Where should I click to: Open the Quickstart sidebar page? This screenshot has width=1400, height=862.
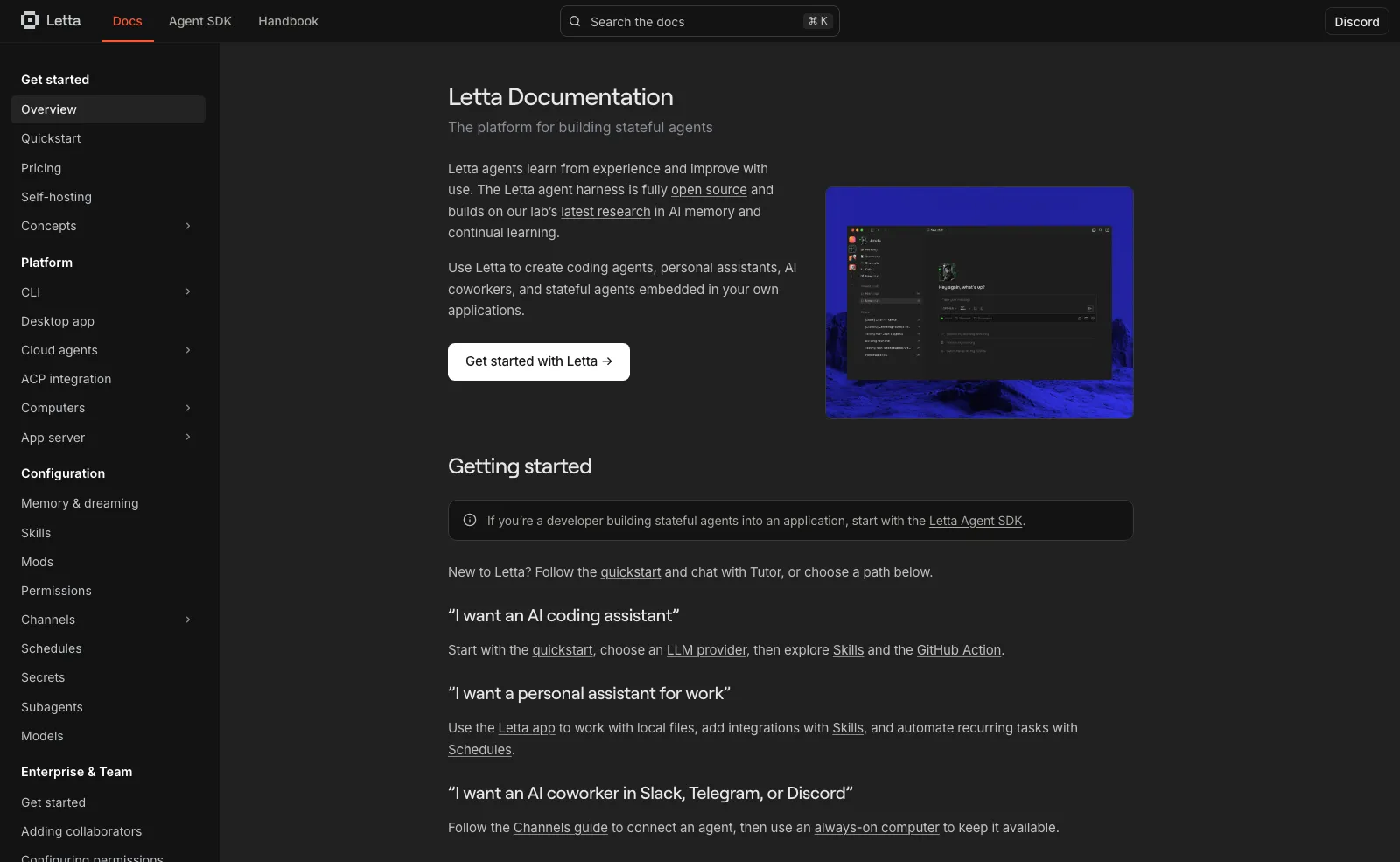(x=51, y=138)
